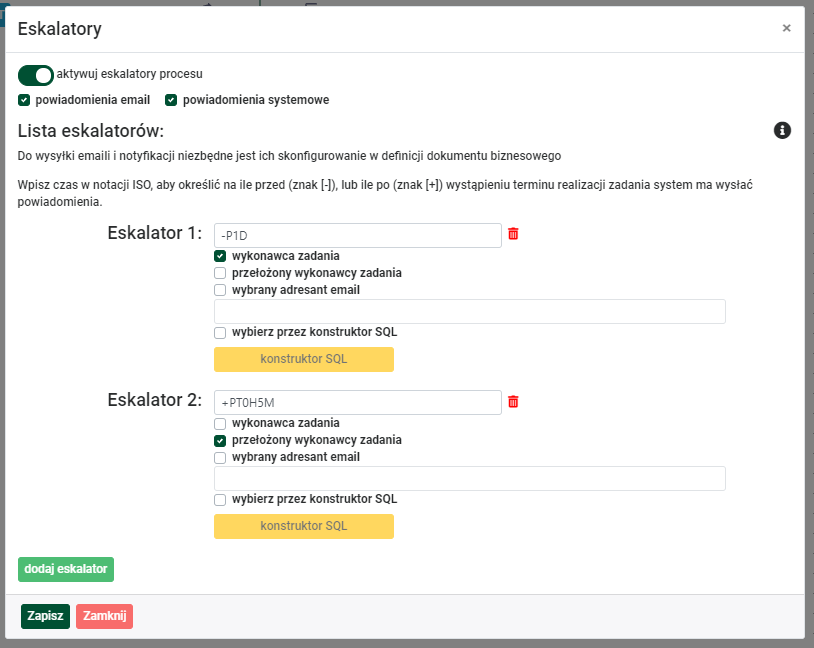
Task: Click the dodaj eskalator button
Action: point(66,569)
